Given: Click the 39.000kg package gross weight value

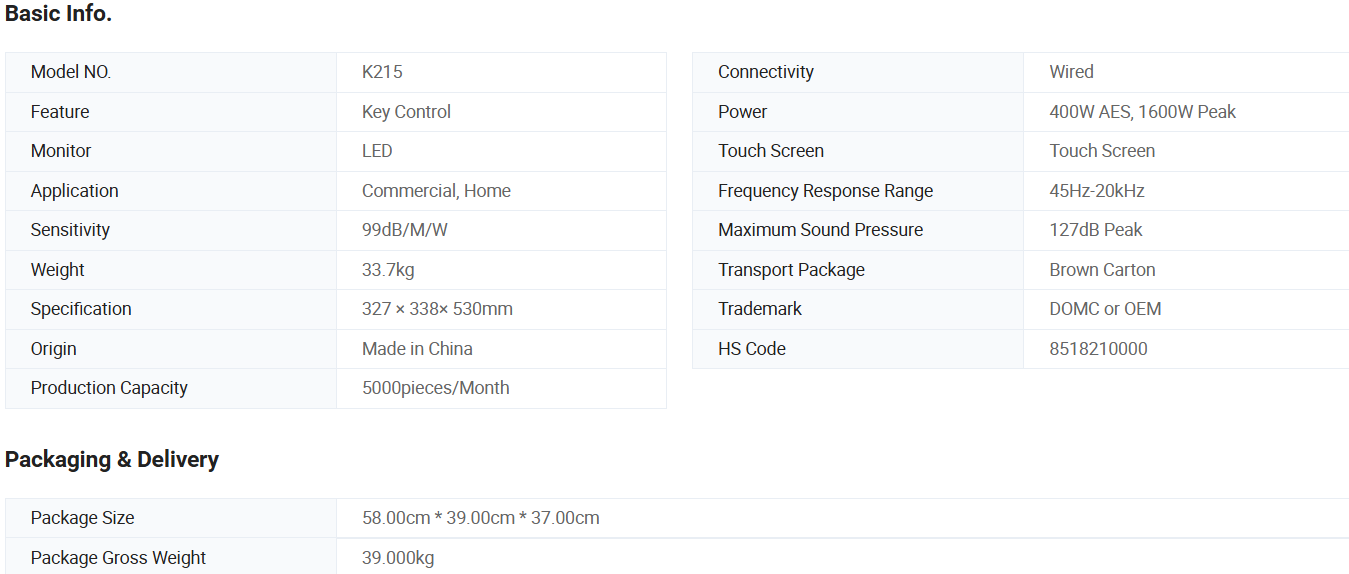Looking at the screenshot, I should point(398,558).
